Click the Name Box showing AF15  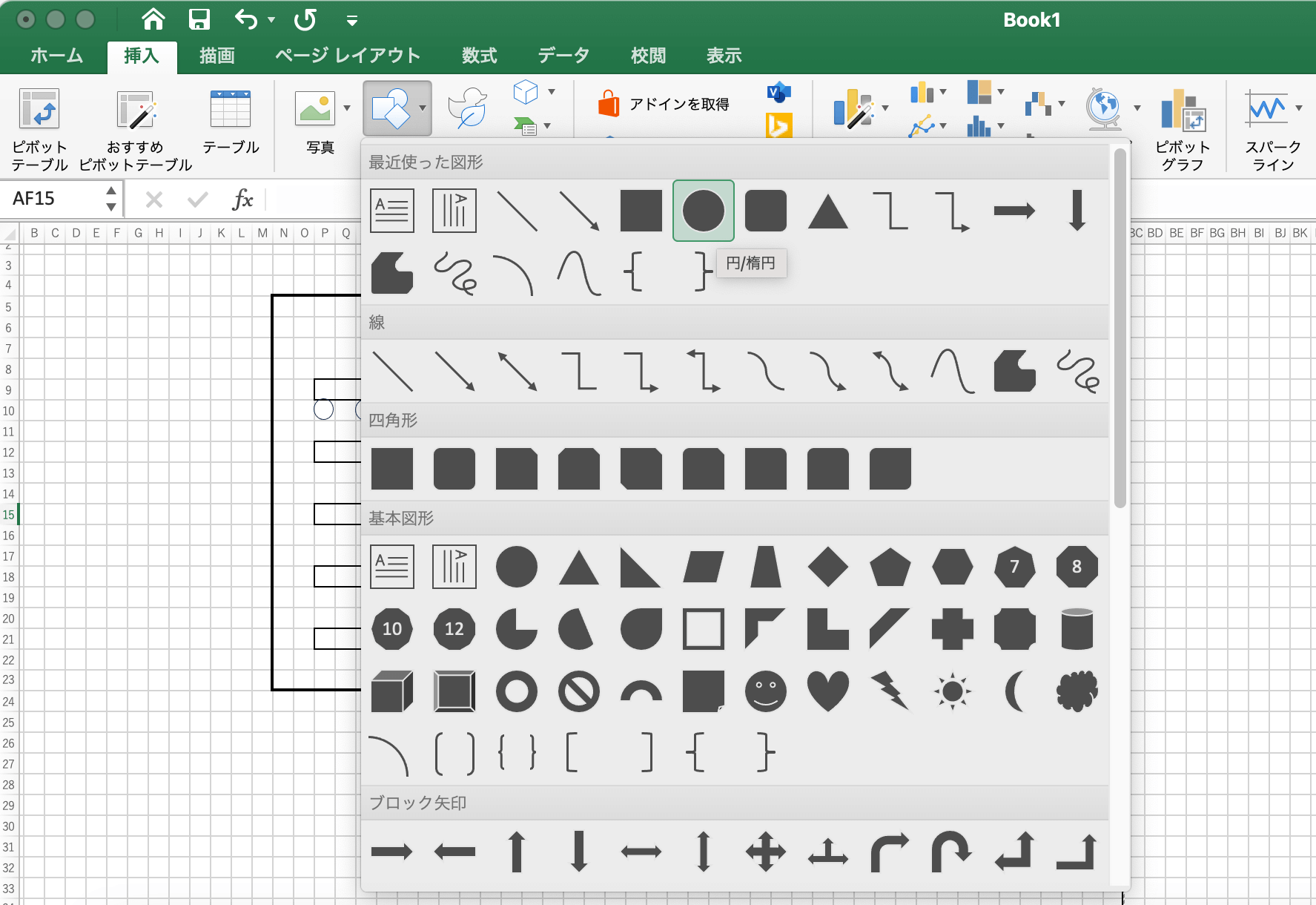coord(53,199)
